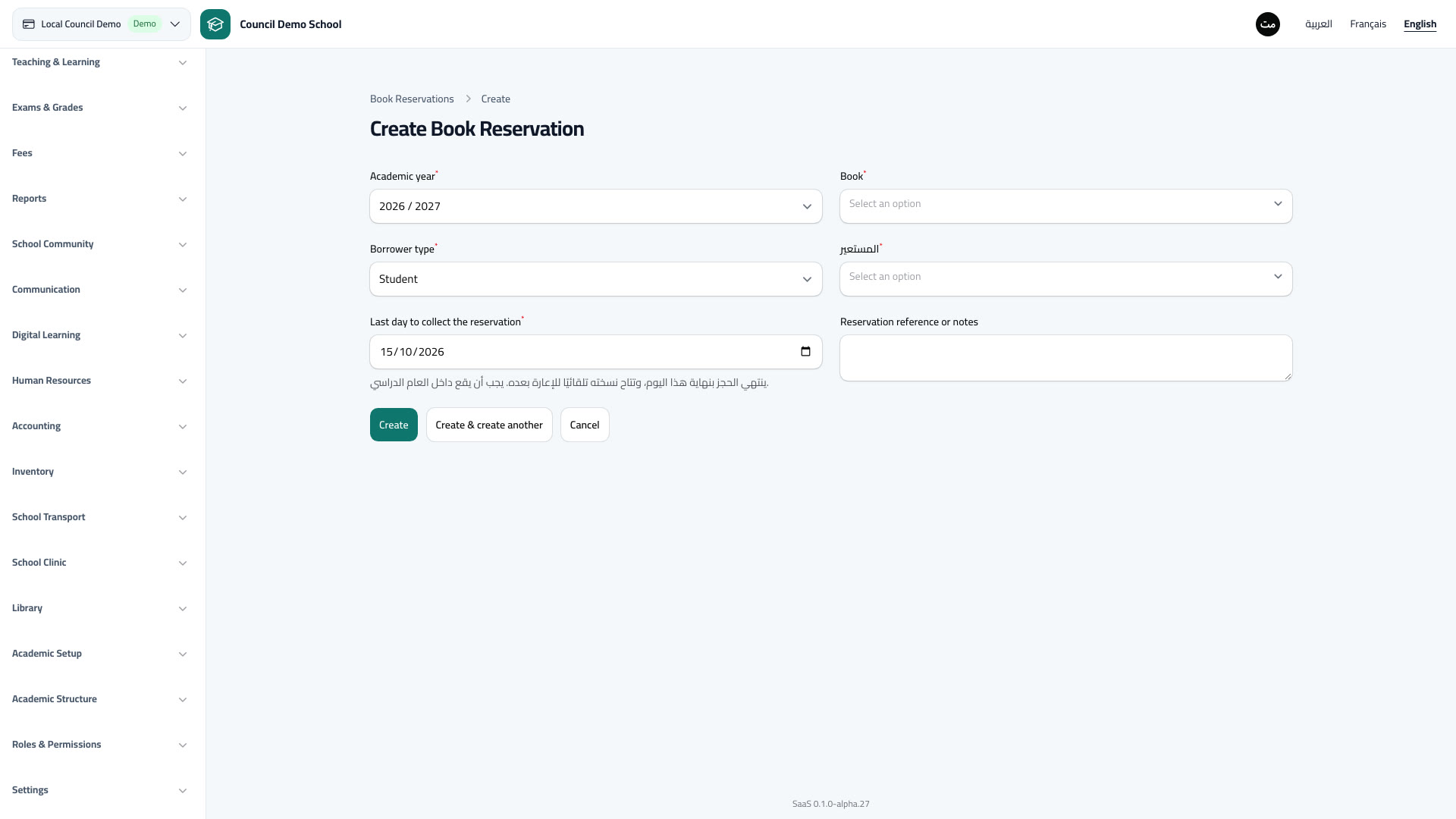Select the English language link
This screenshot has height=819, width=1456.
(x=1420, y=24)
